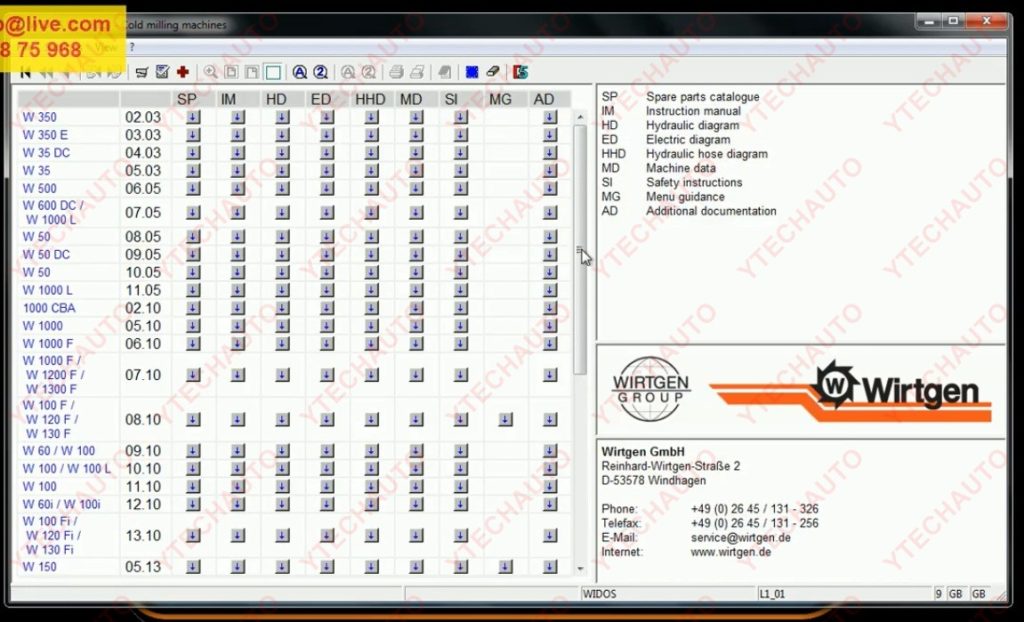Click the eraser icon in toolbar

[492, 72]
